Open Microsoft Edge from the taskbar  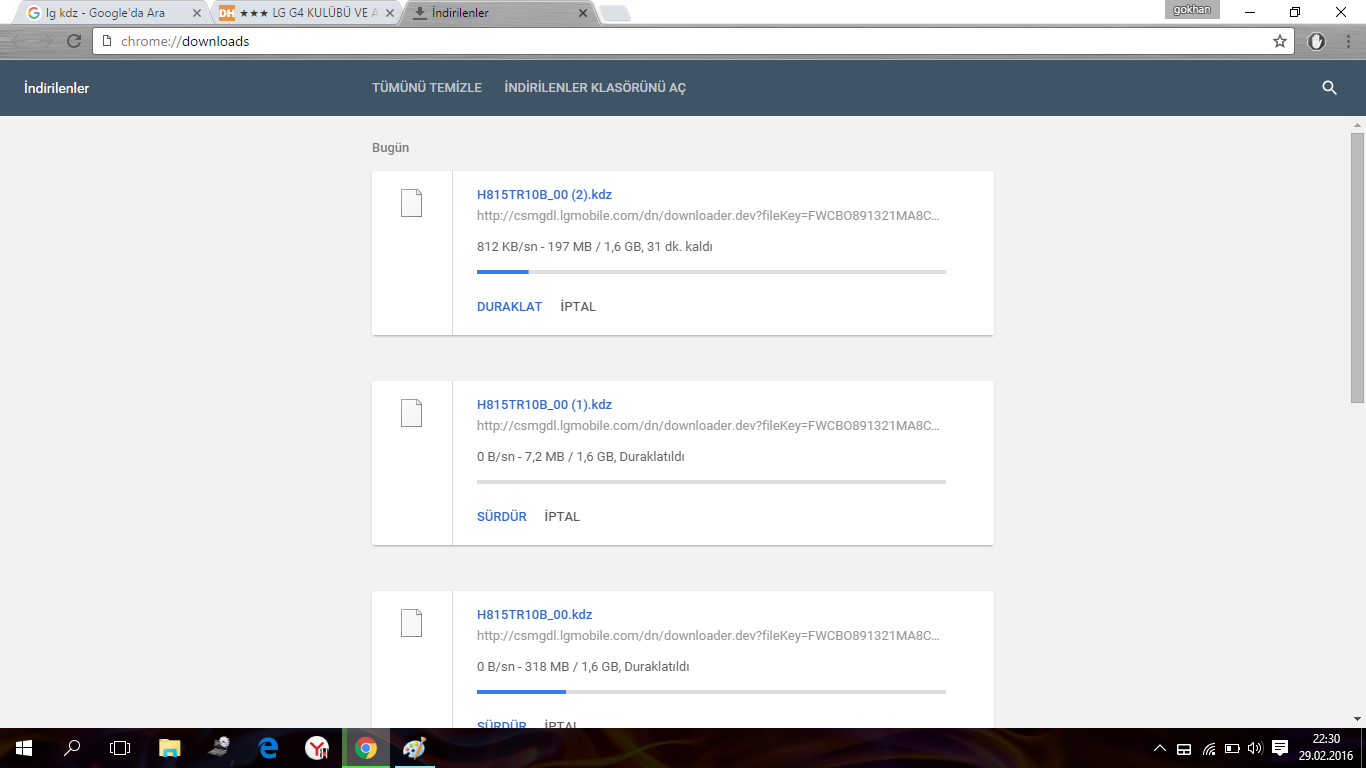coord(268,748)
